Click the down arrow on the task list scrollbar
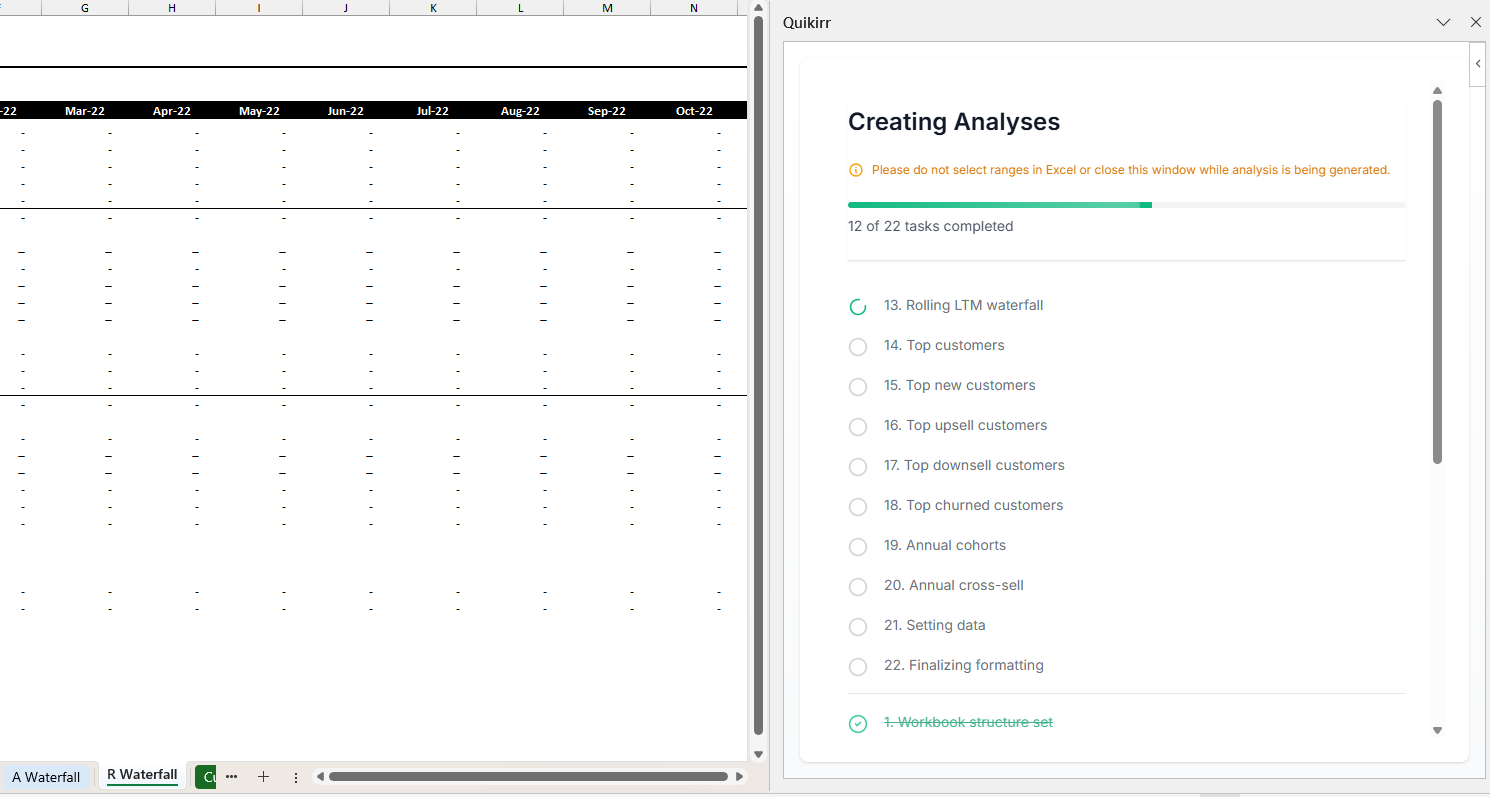This screenshot has height=797, width=1490. point(1437,730)
